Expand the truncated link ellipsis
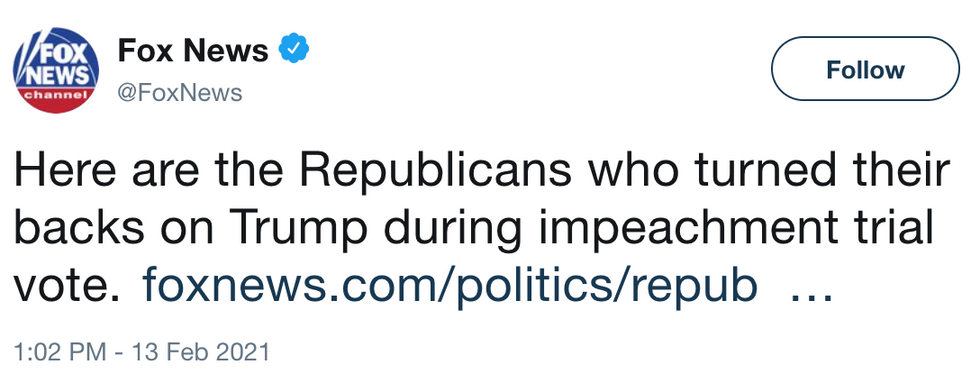This screenshot has height=375, width=980. pyautogui.click(x=812, y=292)
